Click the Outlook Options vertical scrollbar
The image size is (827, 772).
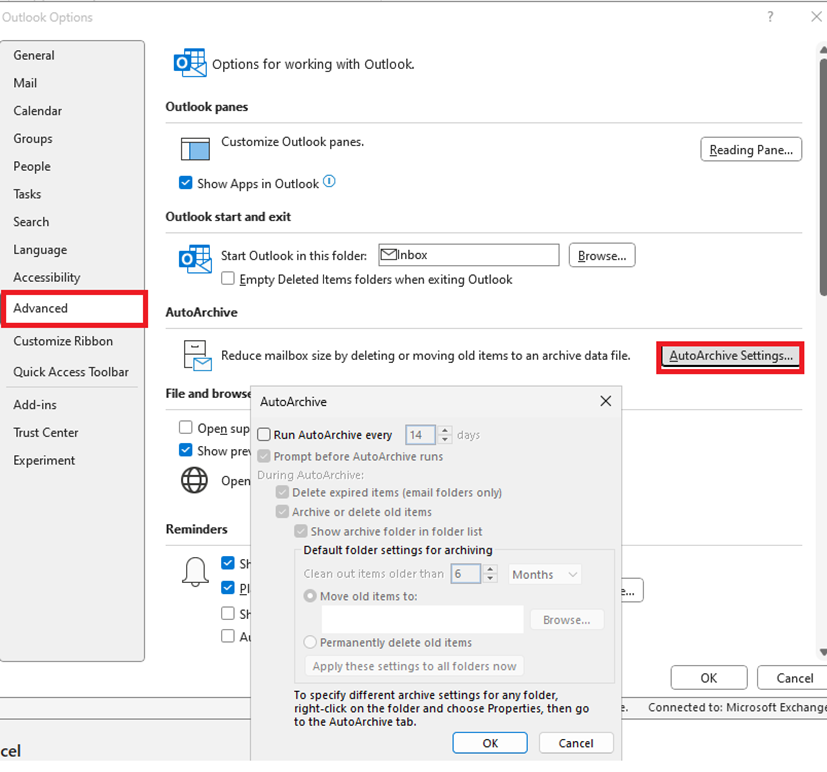pos(823,177)
